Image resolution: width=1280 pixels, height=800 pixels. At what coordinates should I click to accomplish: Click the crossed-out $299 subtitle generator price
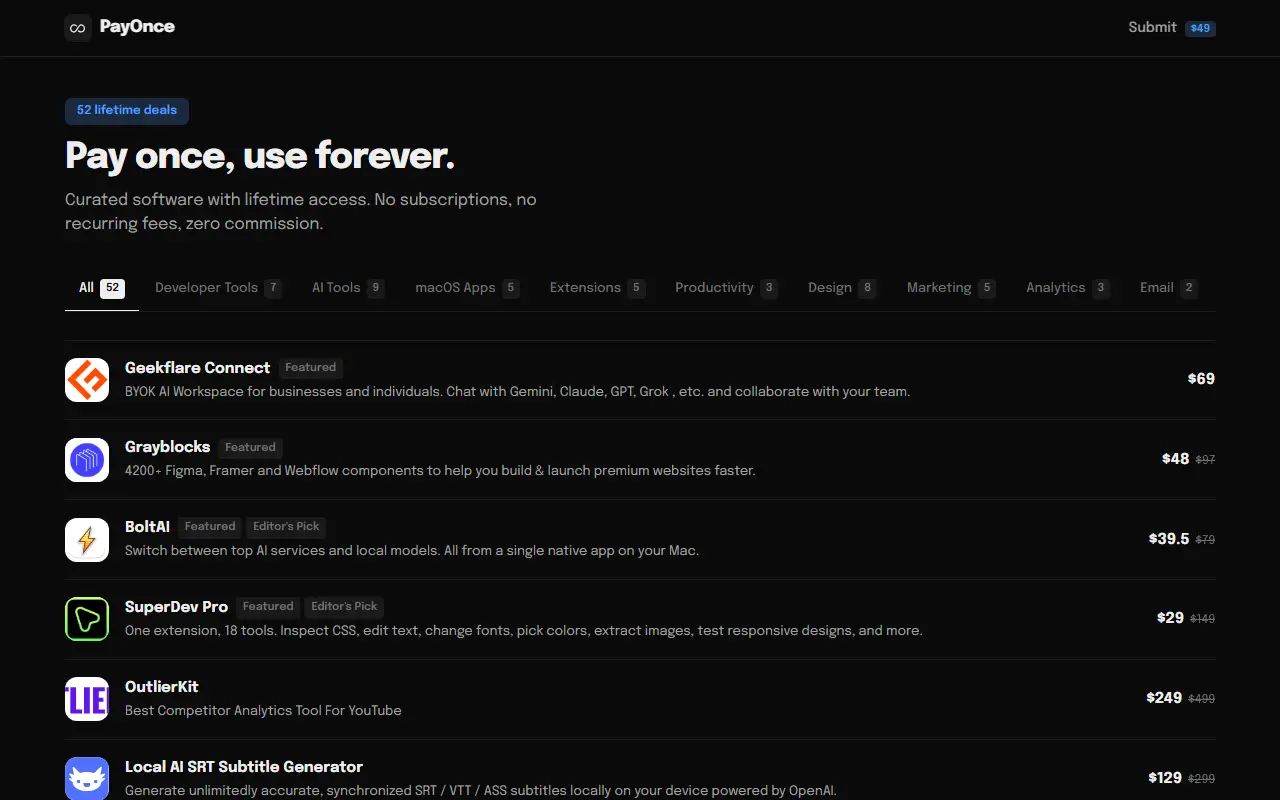tap(1202, 779)
